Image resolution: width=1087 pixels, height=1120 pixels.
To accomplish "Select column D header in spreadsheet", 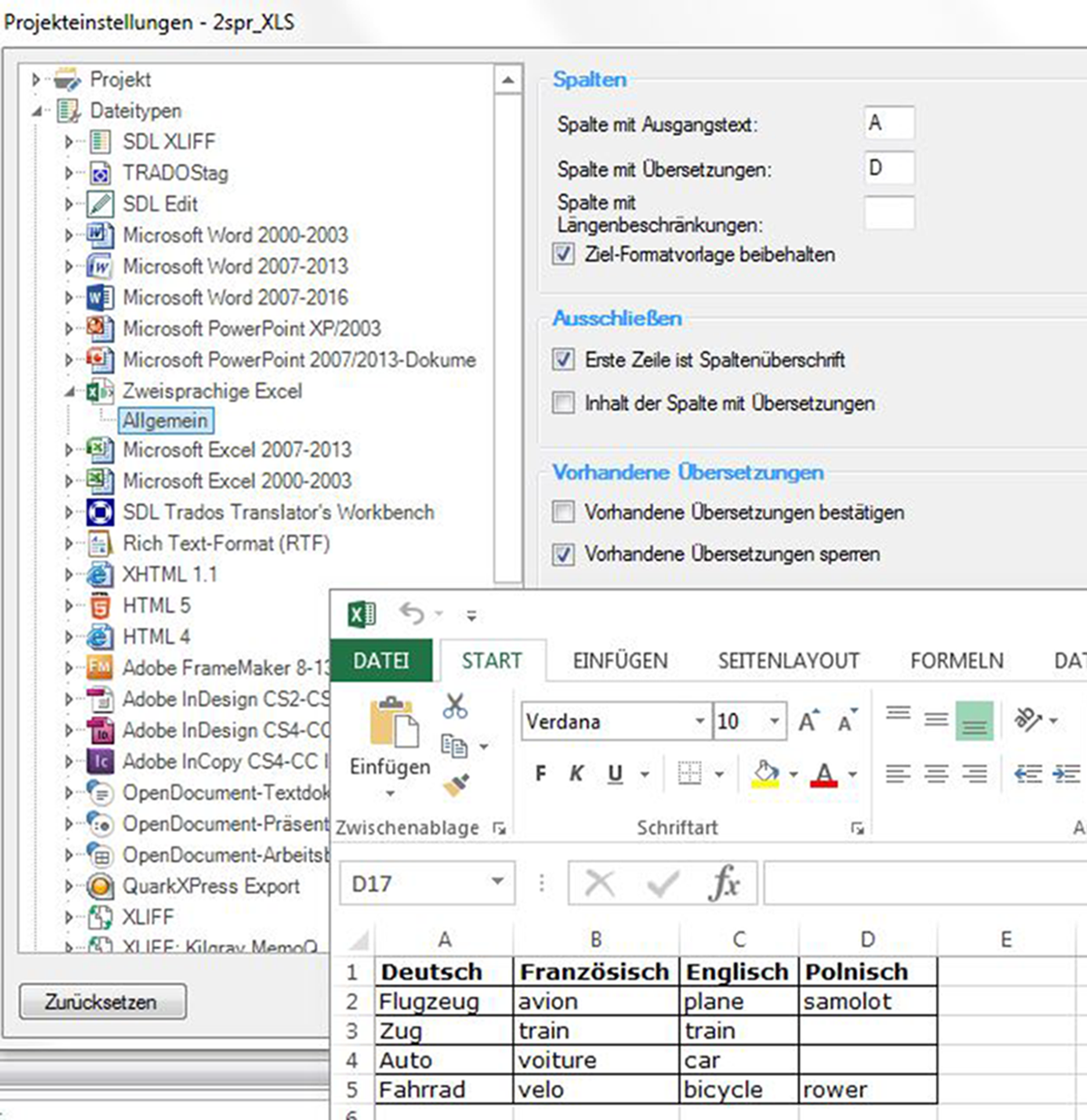I will pos(868,940).
